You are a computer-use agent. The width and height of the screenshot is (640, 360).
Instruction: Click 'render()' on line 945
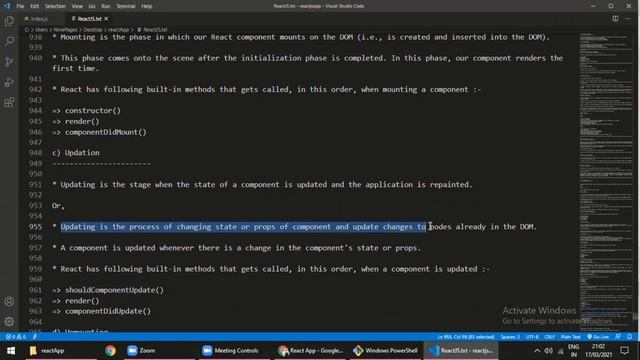[82, 121]
